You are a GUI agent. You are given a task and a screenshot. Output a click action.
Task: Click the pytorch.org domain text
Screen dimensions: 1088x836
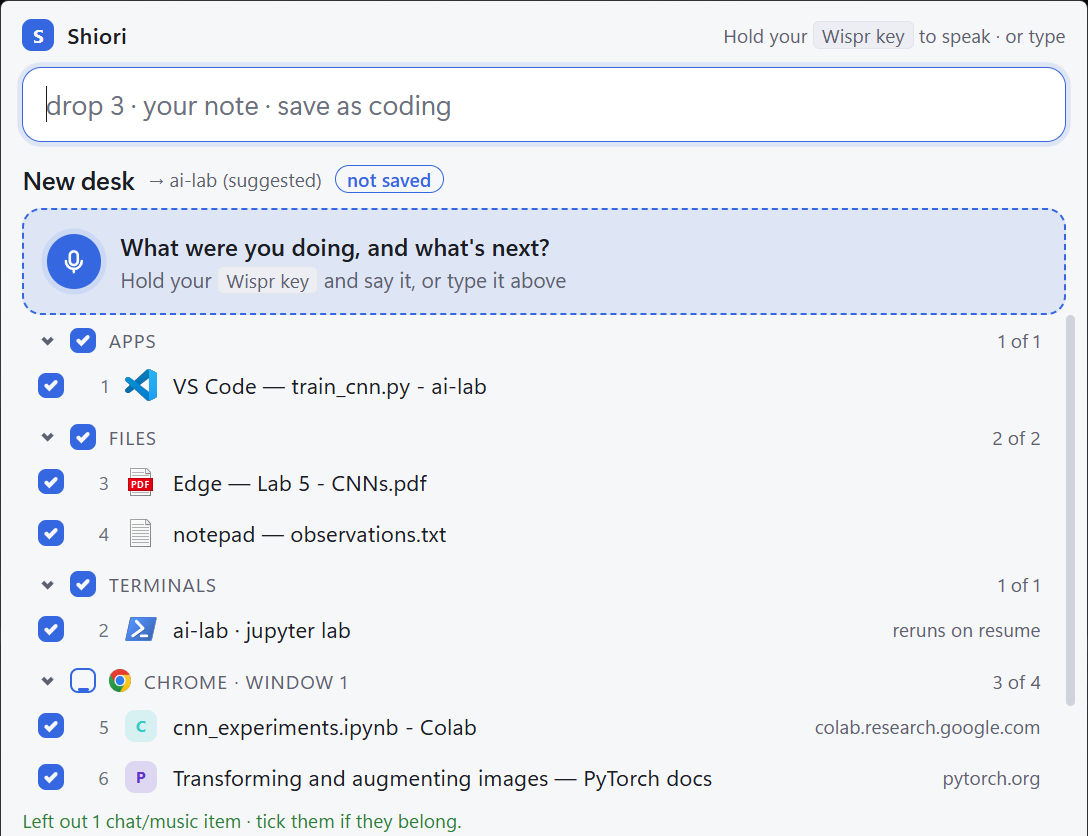coord(991,778)
